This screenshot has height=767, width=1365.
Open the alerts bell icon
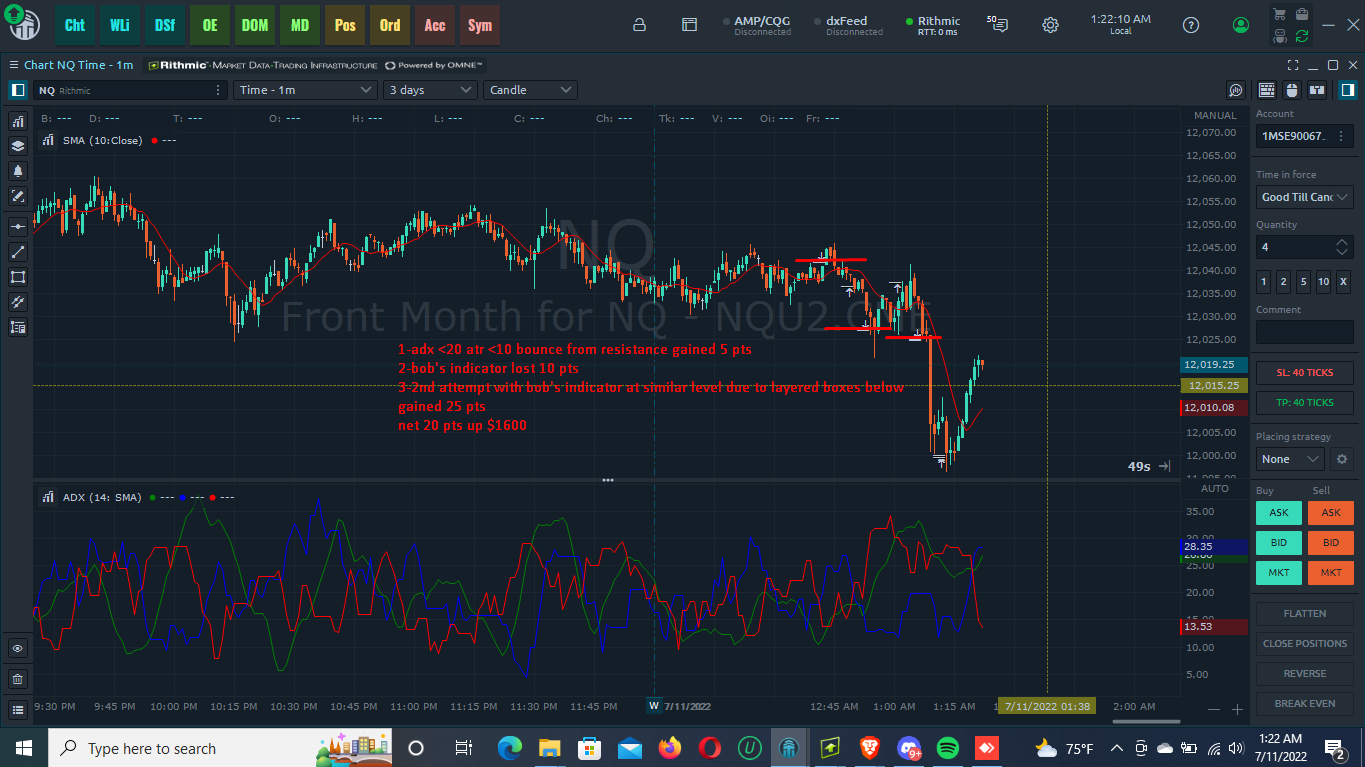pyautogui.click(x=18, y=171)
